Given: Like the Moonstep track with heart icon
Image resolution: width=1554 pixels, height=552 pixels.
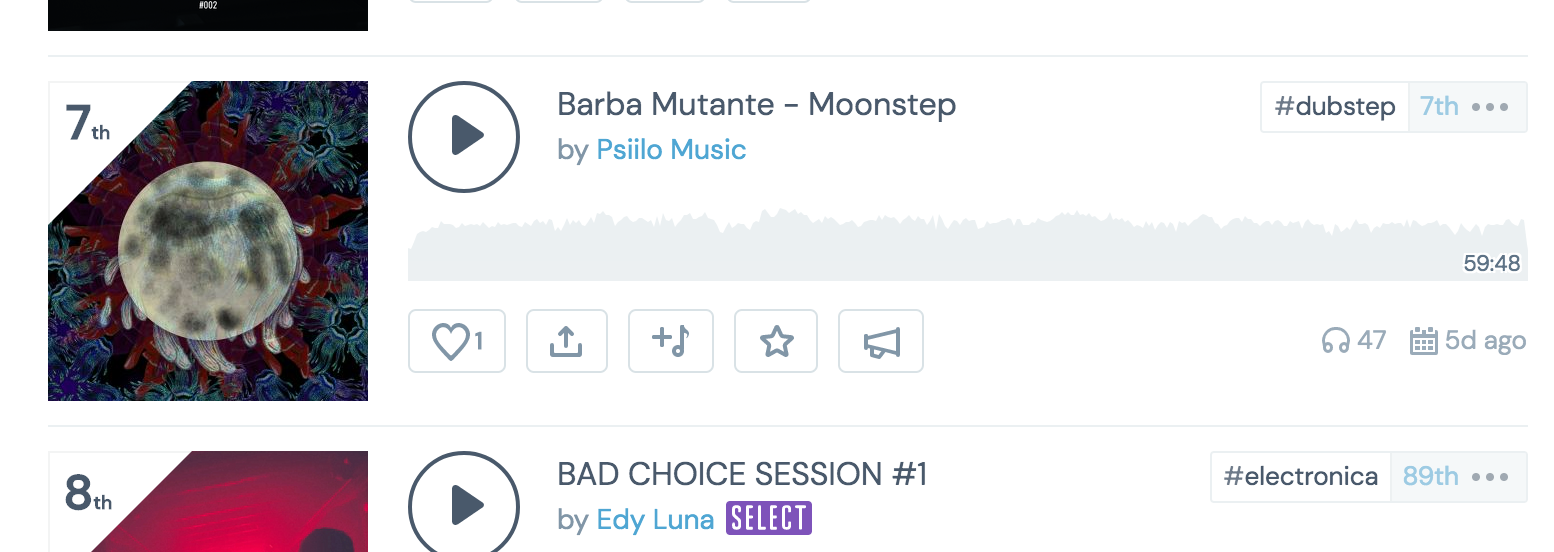Looking at the screenshot, I should click(456, 341).
